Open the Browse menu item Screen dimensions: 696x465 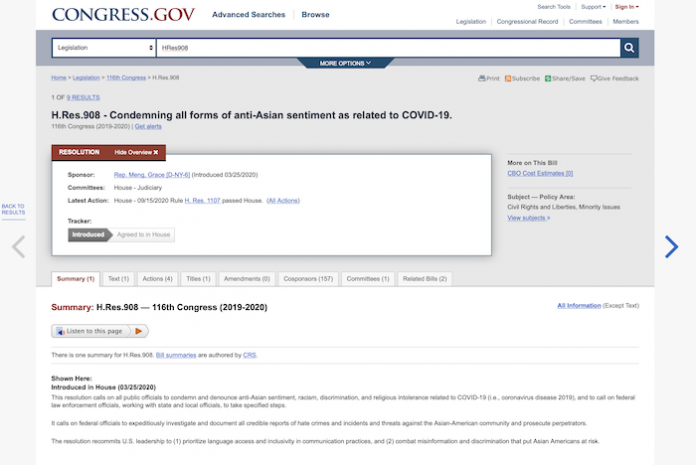tap(315, 15)
